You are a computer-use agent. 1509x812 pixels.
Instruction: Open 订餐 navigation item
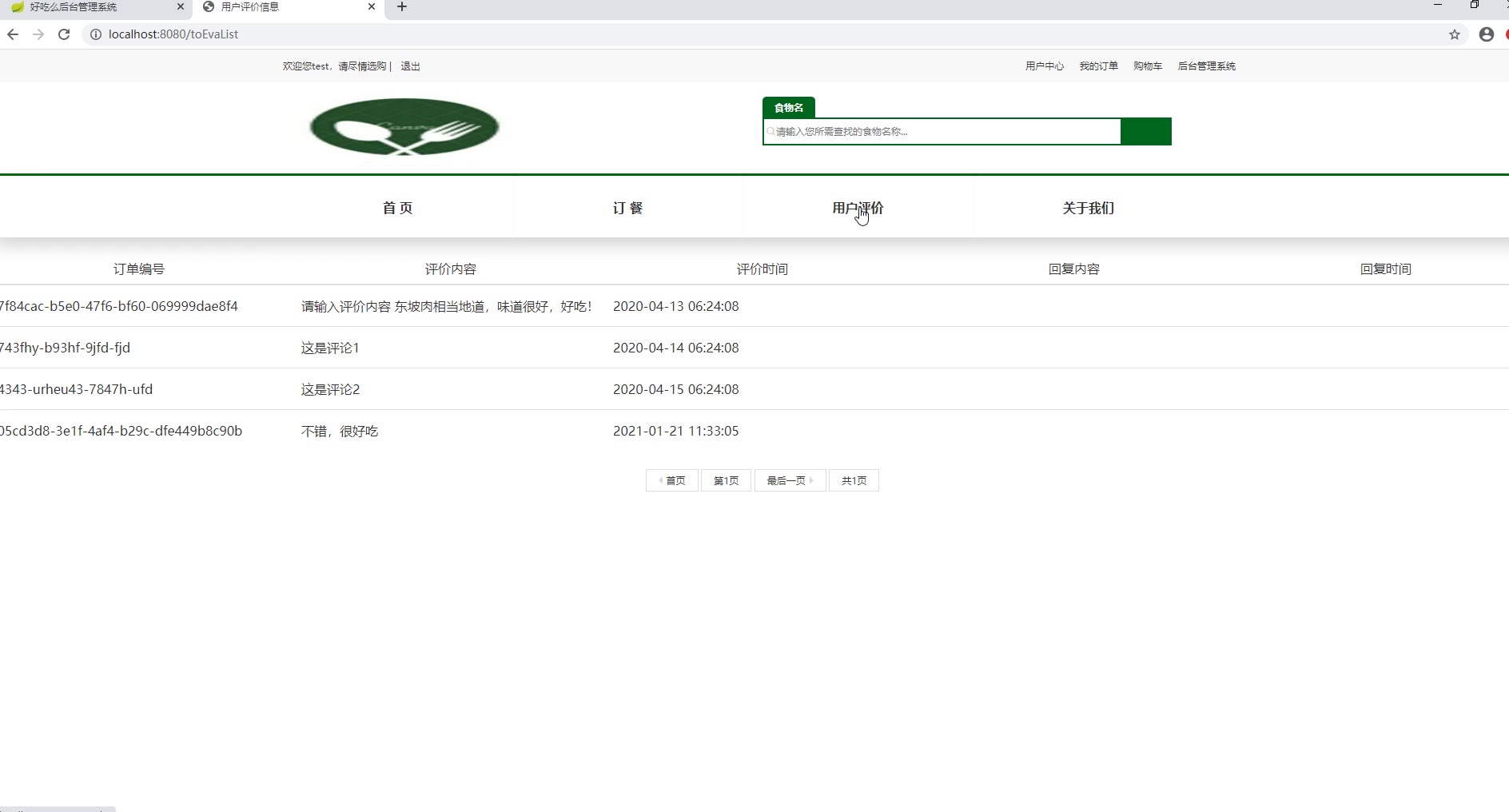[627, 208]
